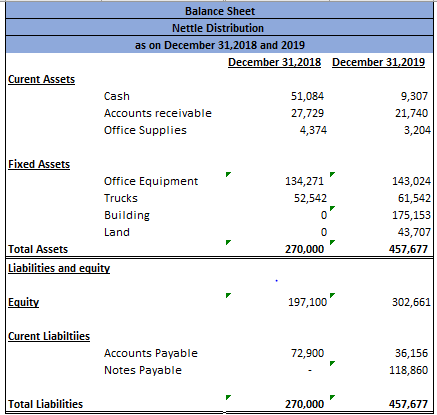Click Cash 2018 value 51,084
Screen dimensions: 437x415
pos(307,96)
